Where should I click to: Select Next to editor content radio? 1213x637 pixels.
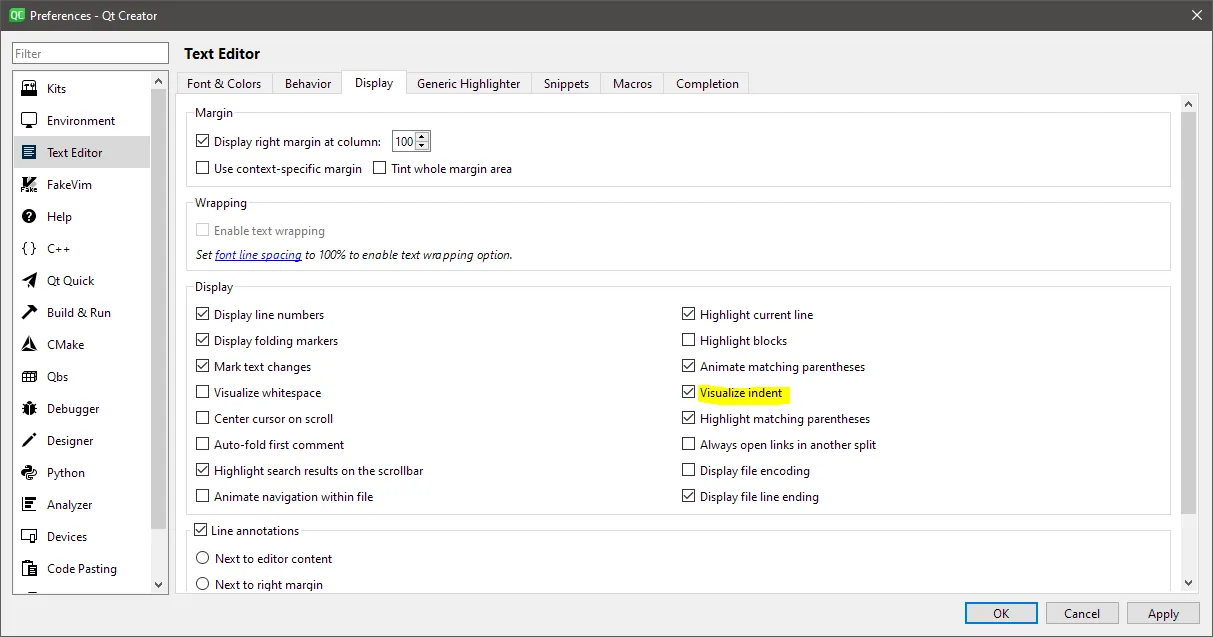203,558
